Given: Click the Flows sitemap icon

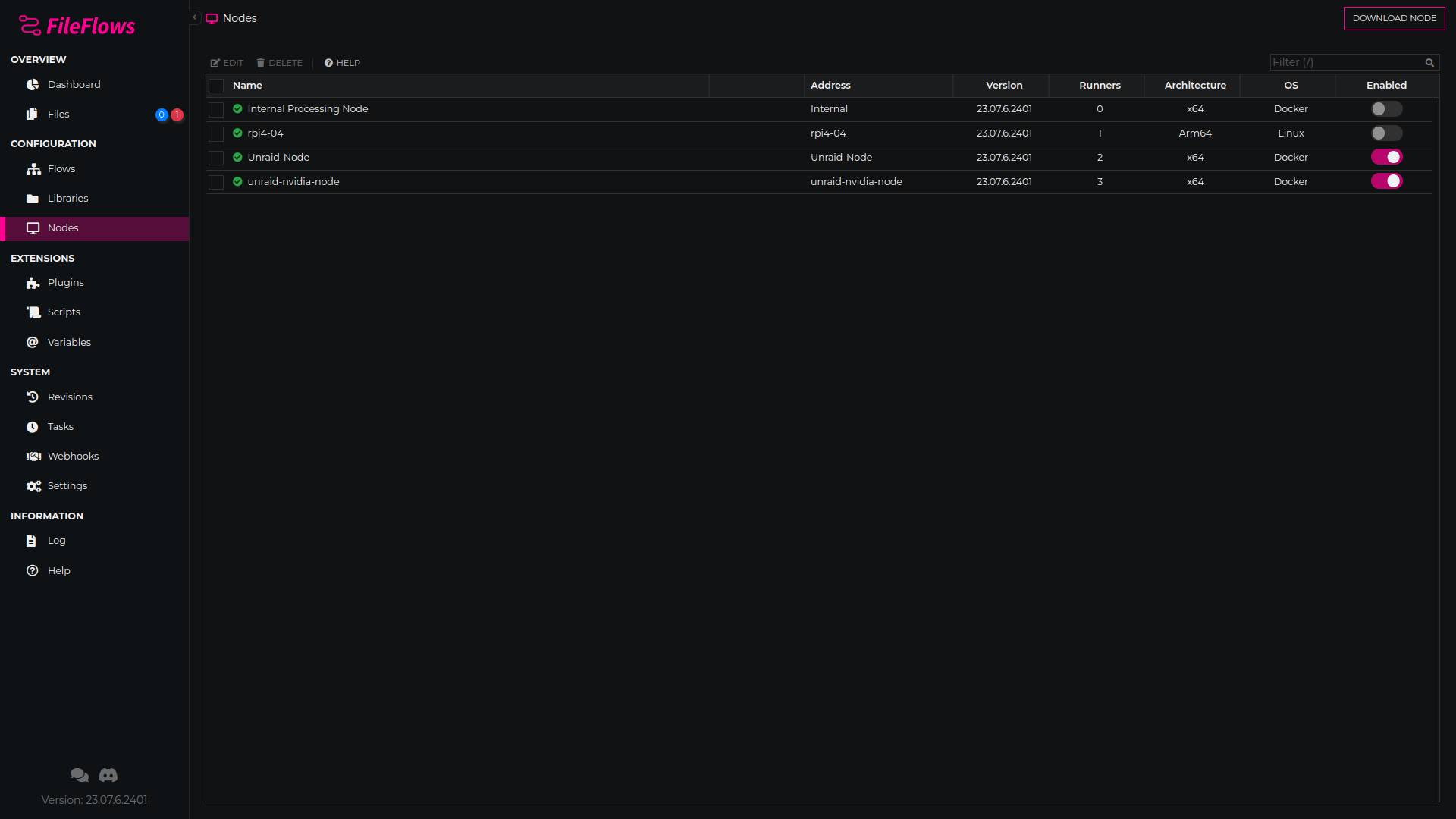Looking at the screenshot, I should tap(33, 169).
